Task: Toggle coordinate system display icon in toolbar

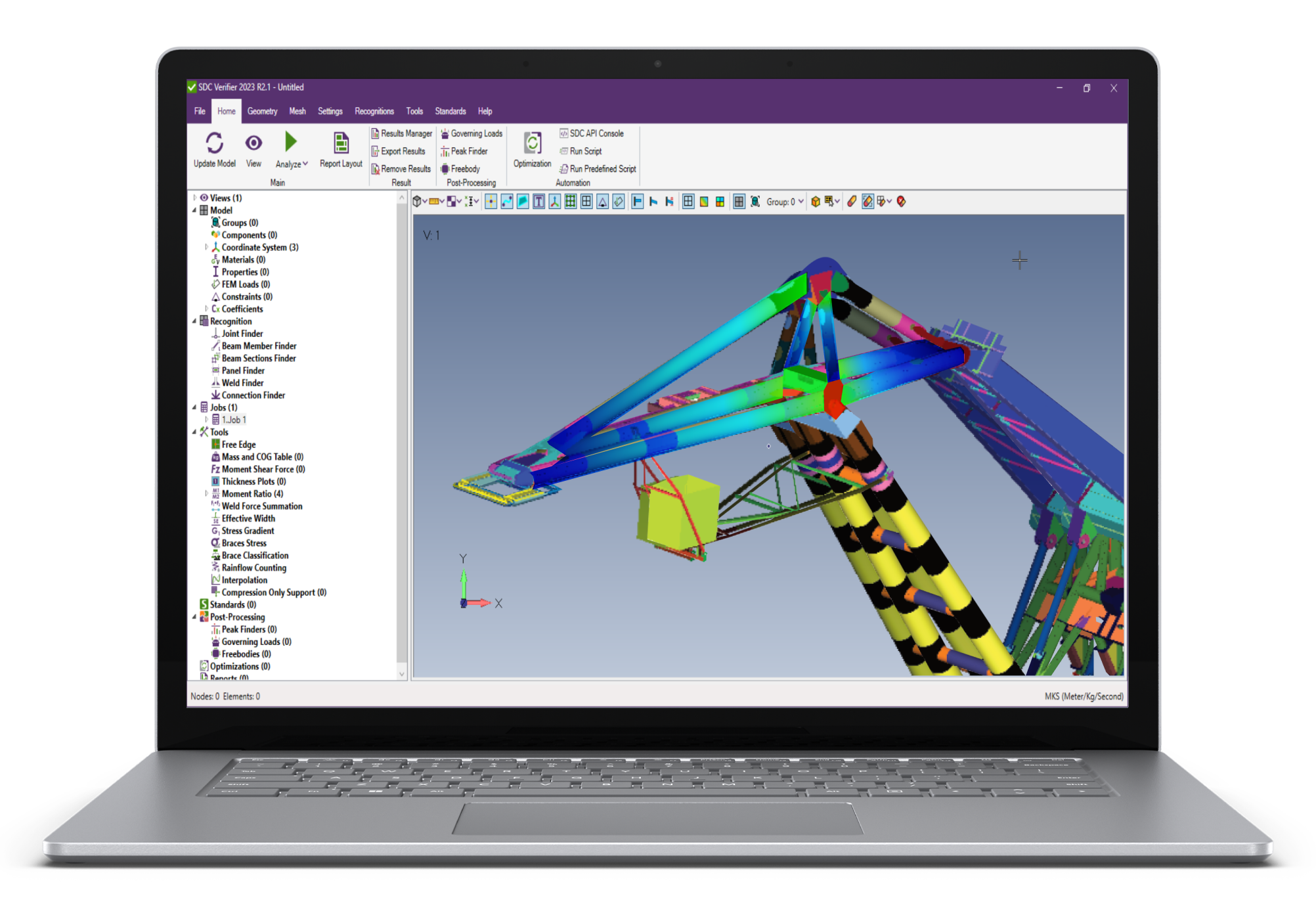Action: [x=555, y=202]
